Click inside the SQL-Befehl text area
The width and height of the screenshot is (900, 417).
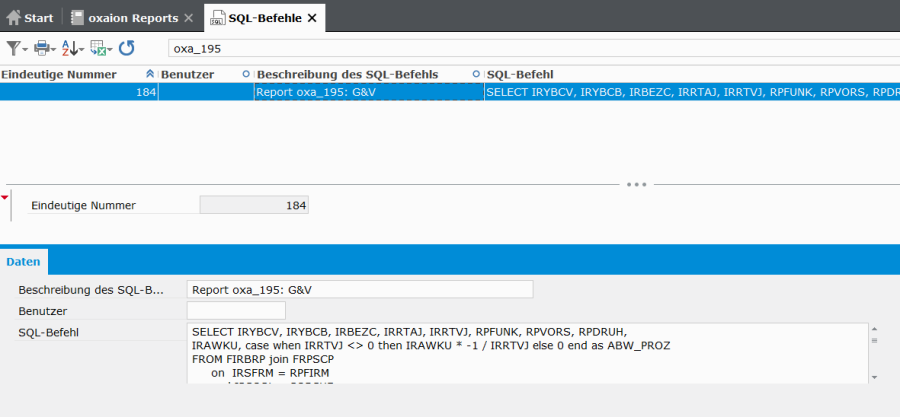pyautogui.click(x=527, y=353)
